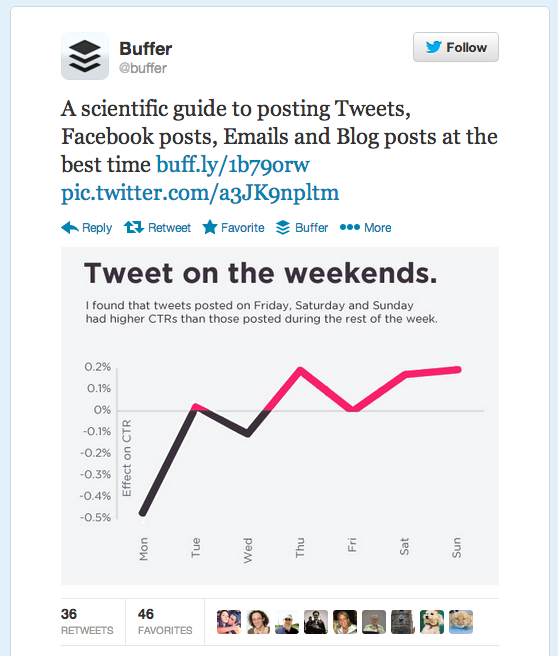Open the More three-dots menu
Viewport: 558px width, 656px height.
pos(365,228)
